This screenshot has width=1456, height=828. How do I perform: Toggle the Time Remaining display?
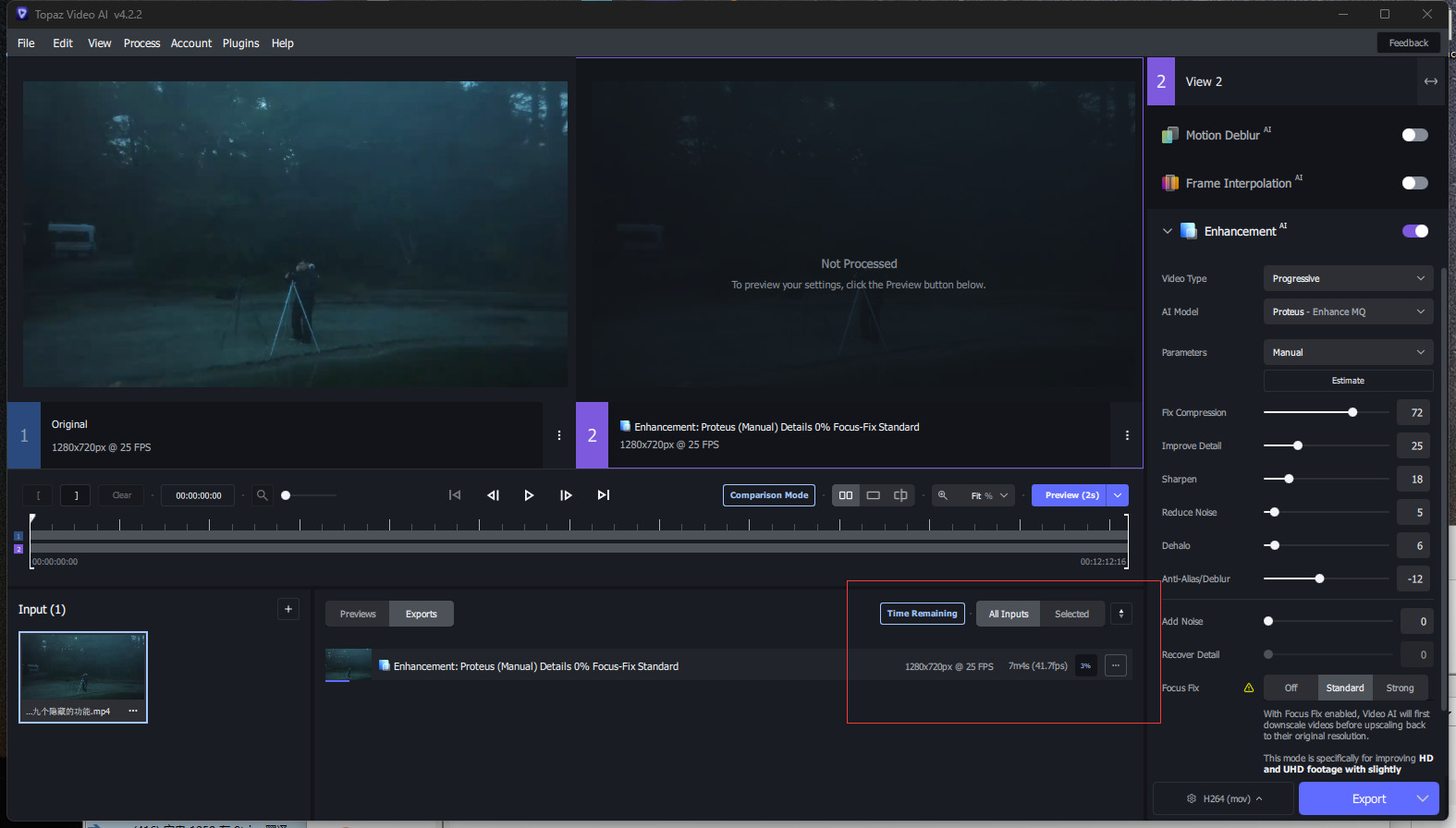(x=922, y=614)
